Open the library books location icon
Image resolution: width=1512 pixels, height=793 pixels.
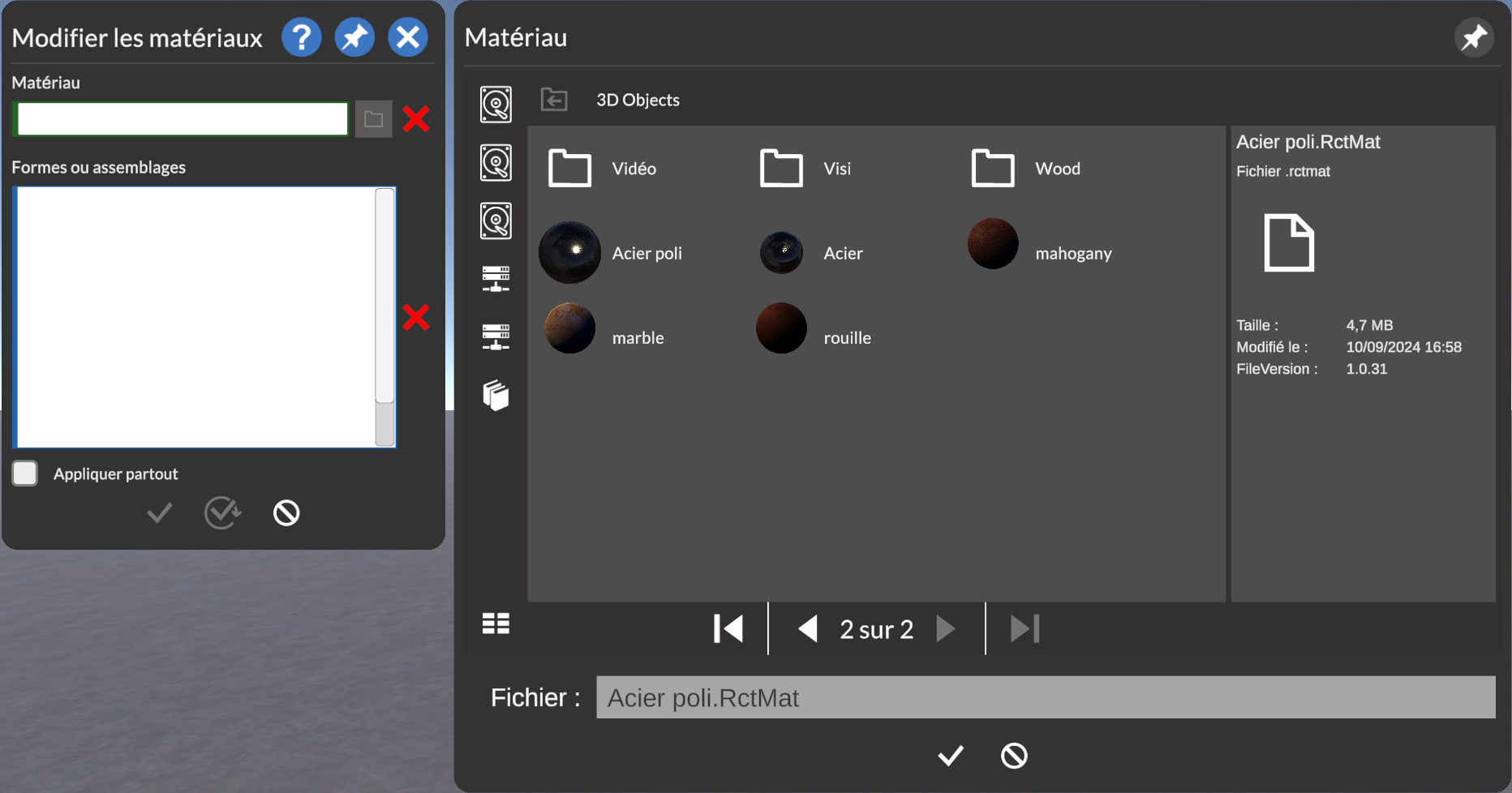[x=496, y=396]
